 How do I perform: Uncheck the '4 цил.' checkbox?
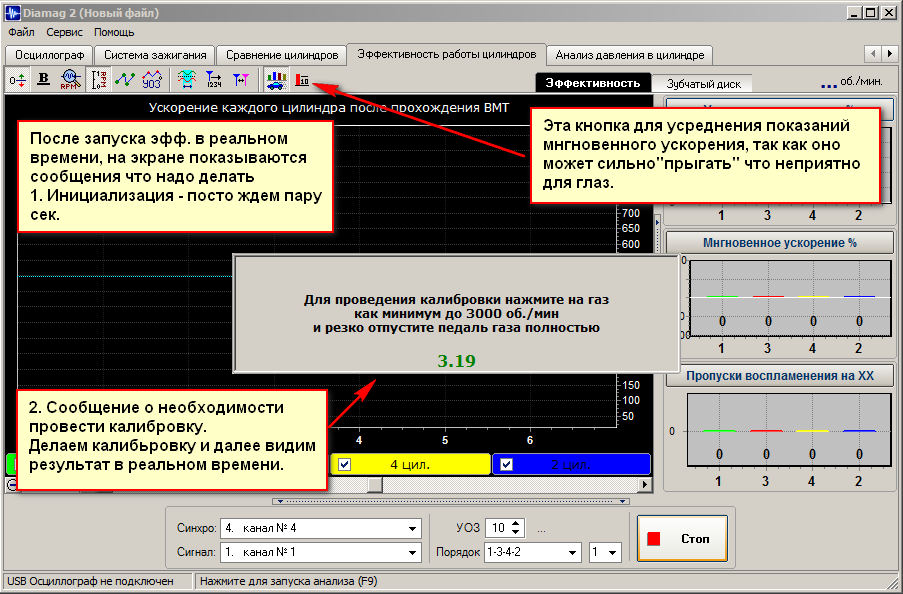pos(344,464)
